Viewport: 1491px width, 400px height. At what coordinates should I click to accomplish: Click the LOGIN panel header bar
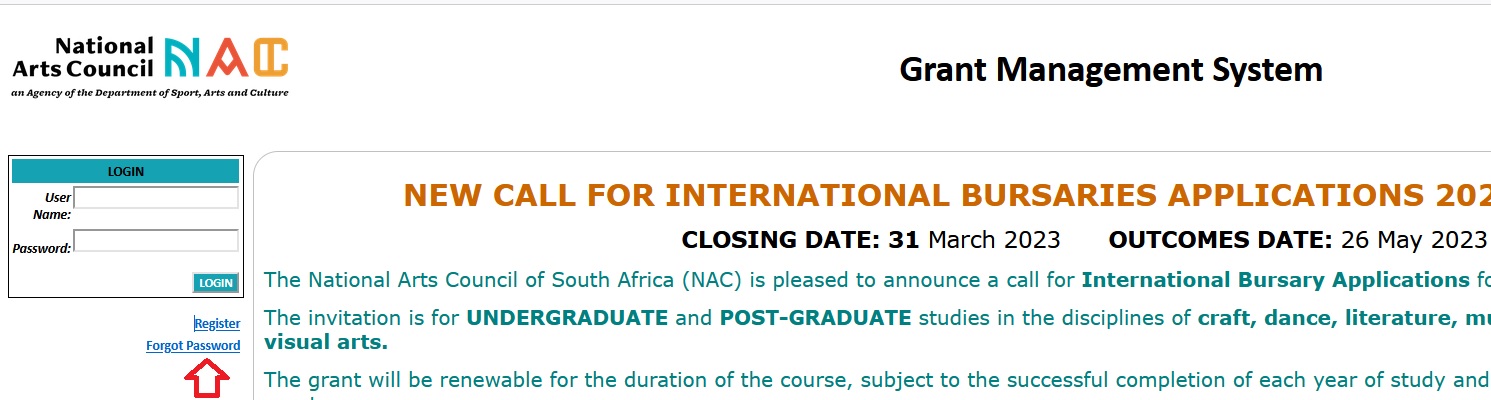coord(125,171)
